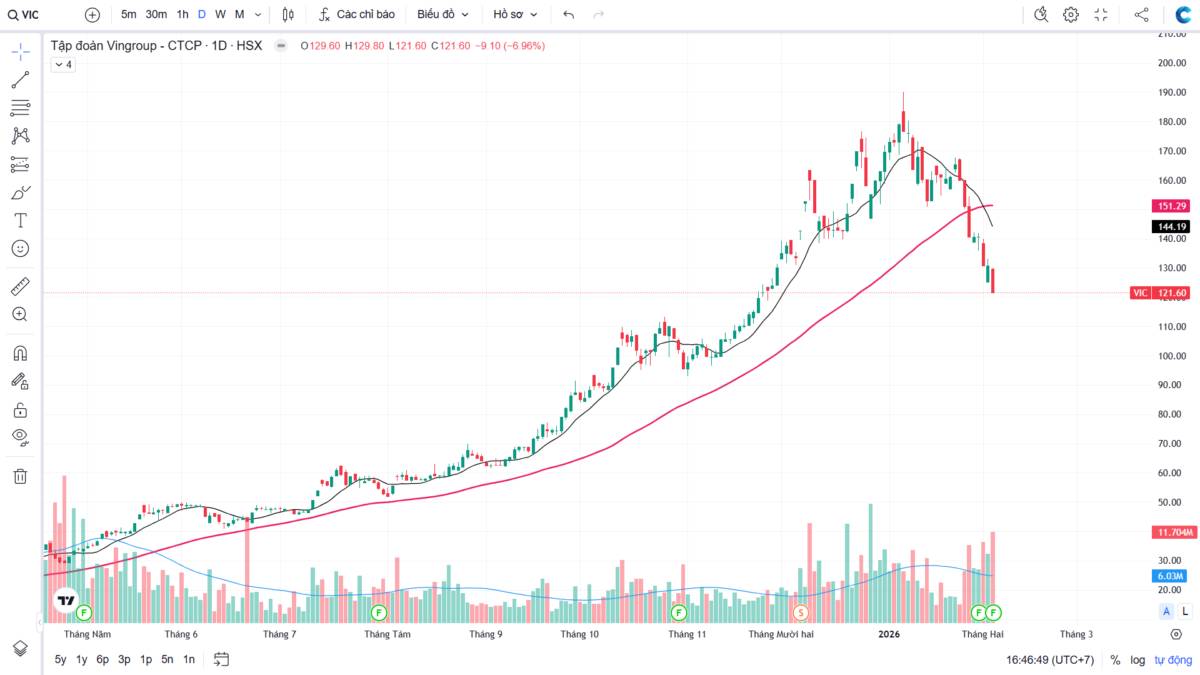Image resolution: width=1200 pixels, height=675 pixels.
Task: Click the L log scale button
Action: pyautogui.click(x=1184, y=611)
